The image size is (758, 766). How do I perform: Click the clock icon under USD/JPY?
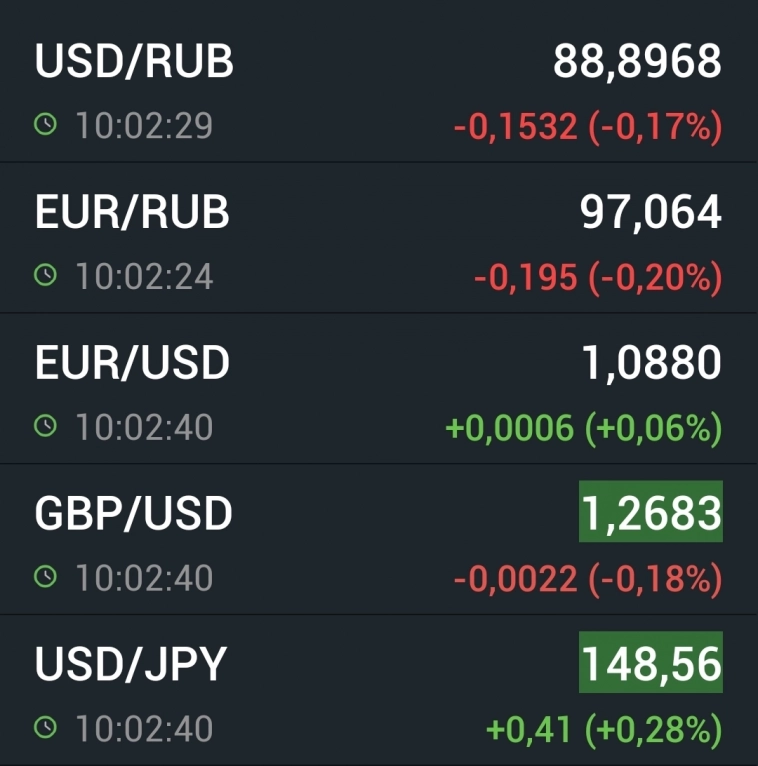click(x=45, y=728)
